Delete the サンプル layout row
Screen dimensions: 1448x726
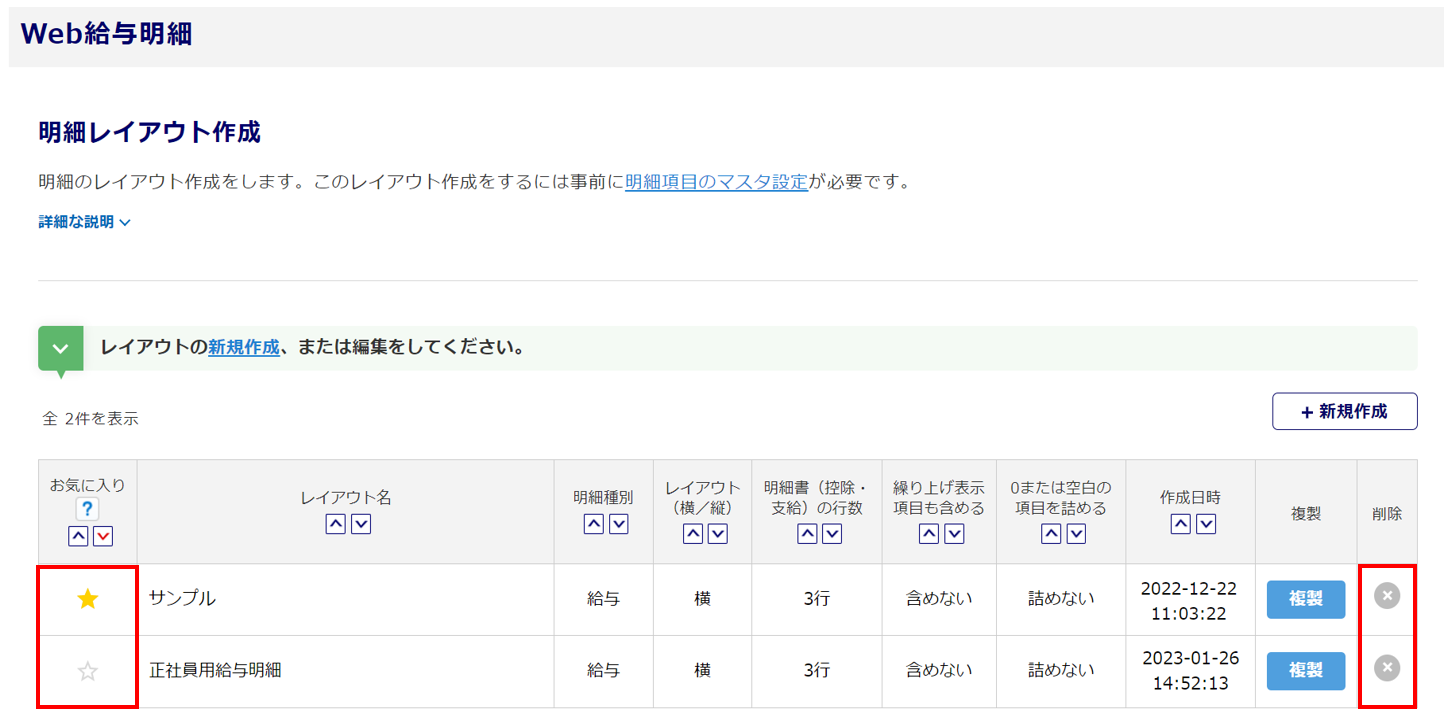[x=1387, y=596]
